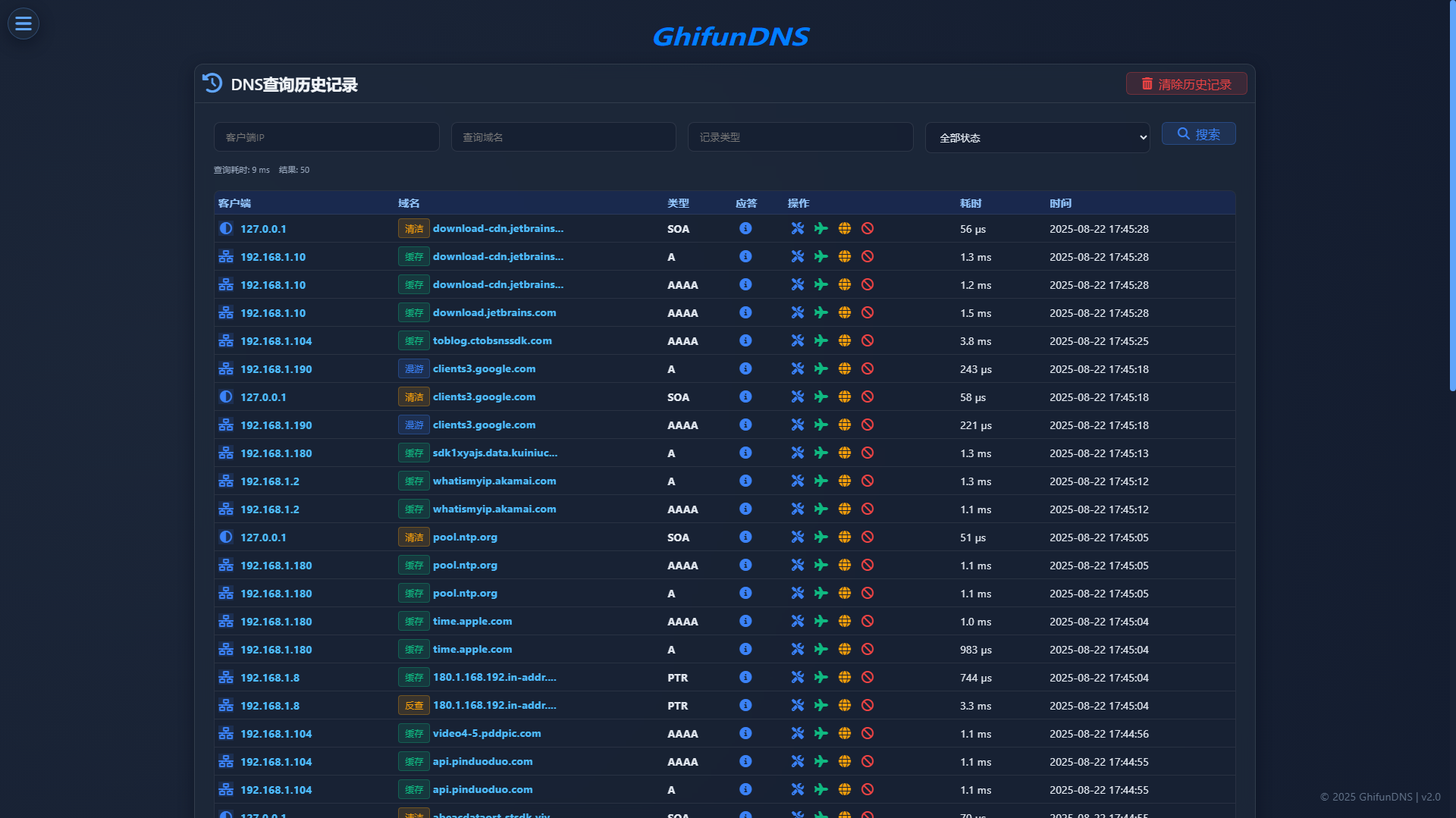Viewport: 1456px width, 818px height.
Task: Click orange globe icon for whatismyip.akamai.com A row
Action: 844,481
